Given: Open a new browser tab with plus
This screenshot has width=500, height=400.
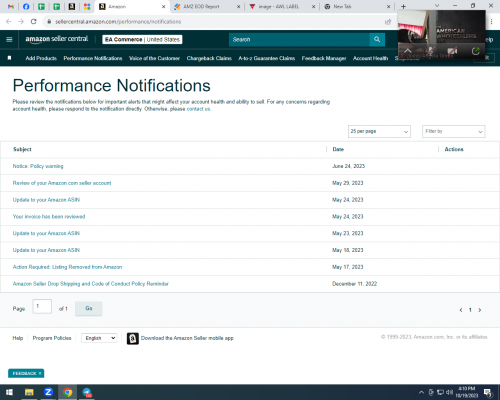Looking at the screenshot, I should pos(403,6).
